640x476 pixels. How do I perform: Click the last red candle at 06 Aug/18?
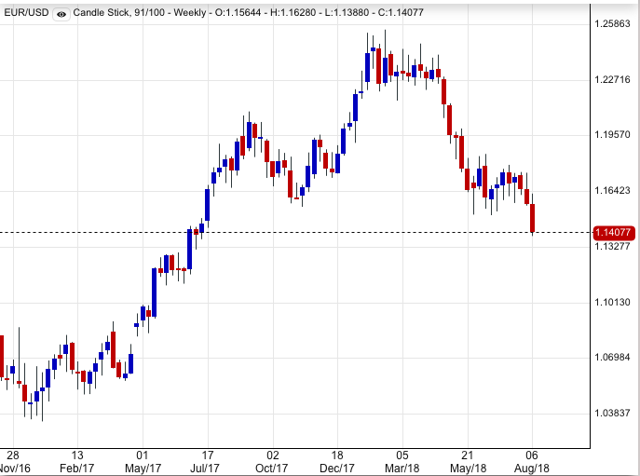[532, 218]
